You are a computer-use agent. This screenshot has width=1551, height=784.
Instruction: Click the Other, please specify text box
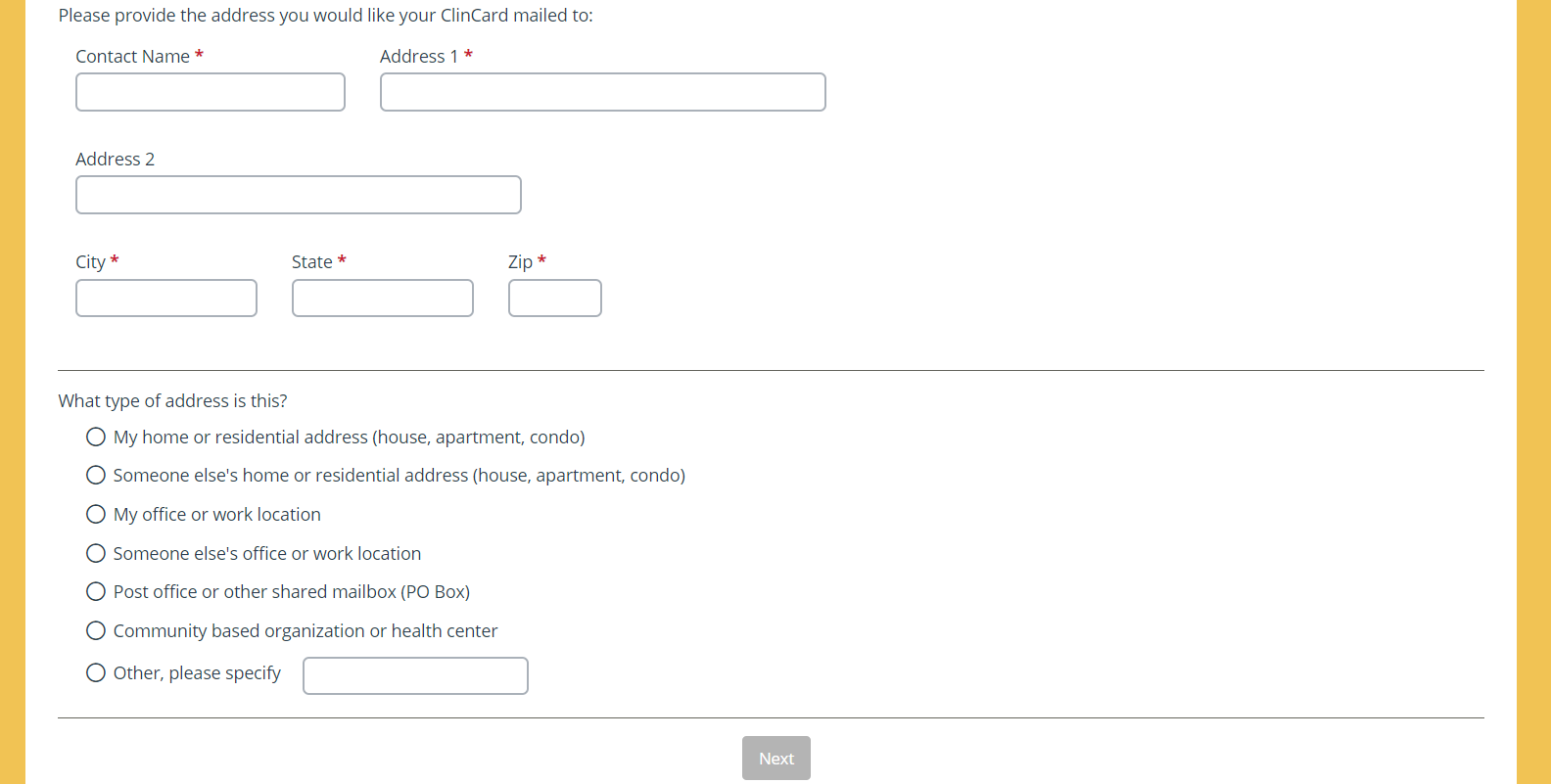tap(415, 675)
